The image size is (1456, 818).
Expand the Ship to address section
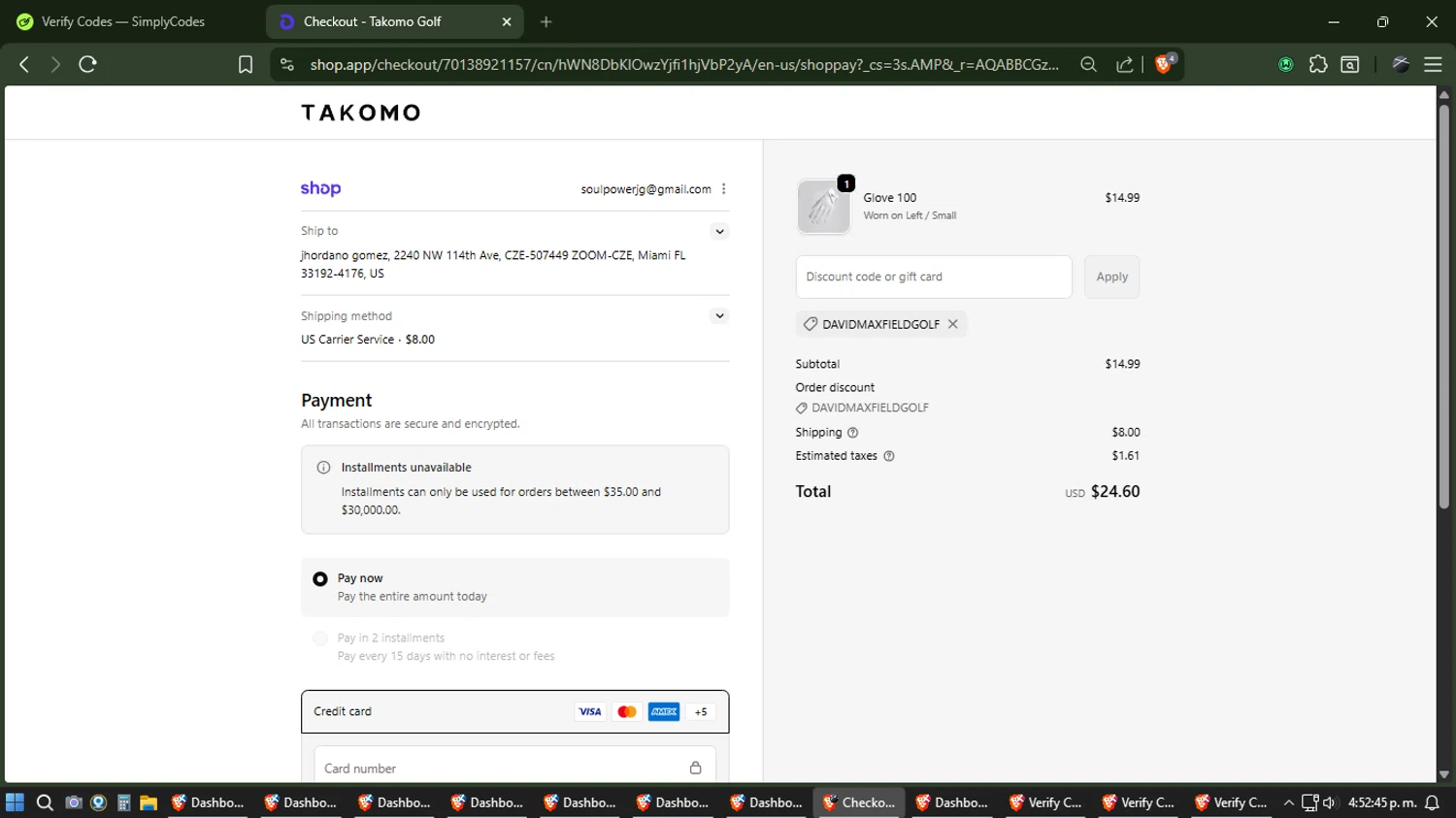click(719, 231)
